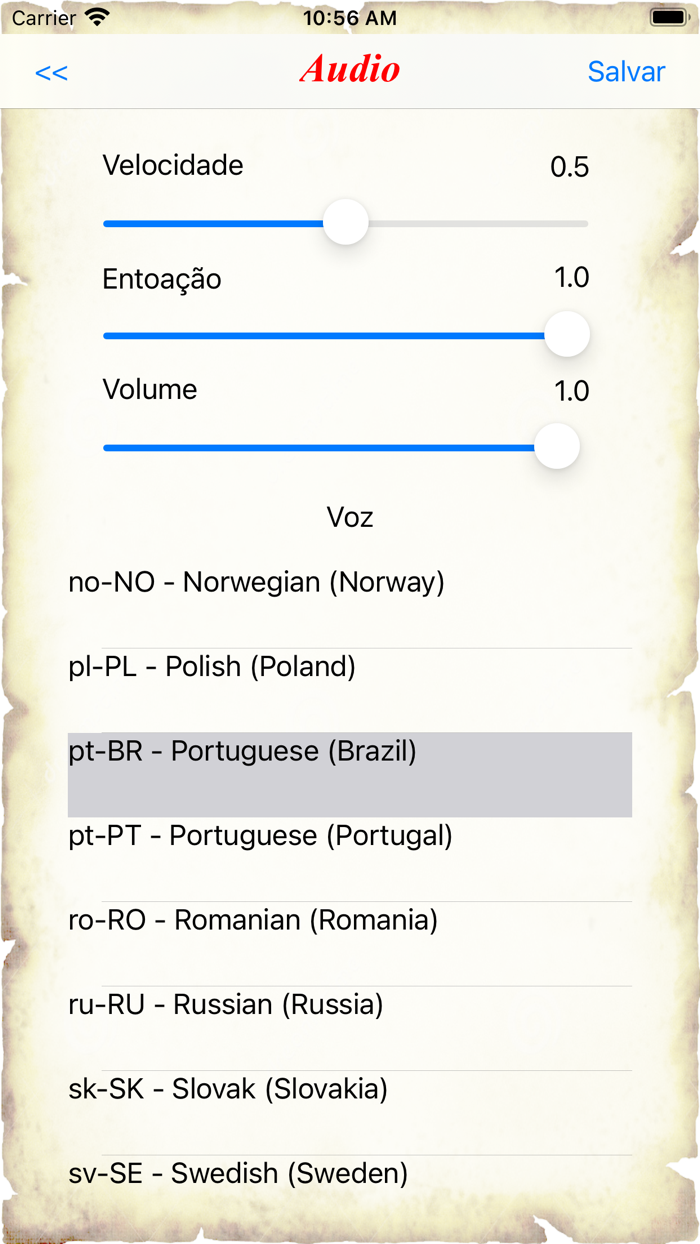Tap the clock showing 10:56 AM
Viewport: 700px width, 1244px height.
[350, 16]
